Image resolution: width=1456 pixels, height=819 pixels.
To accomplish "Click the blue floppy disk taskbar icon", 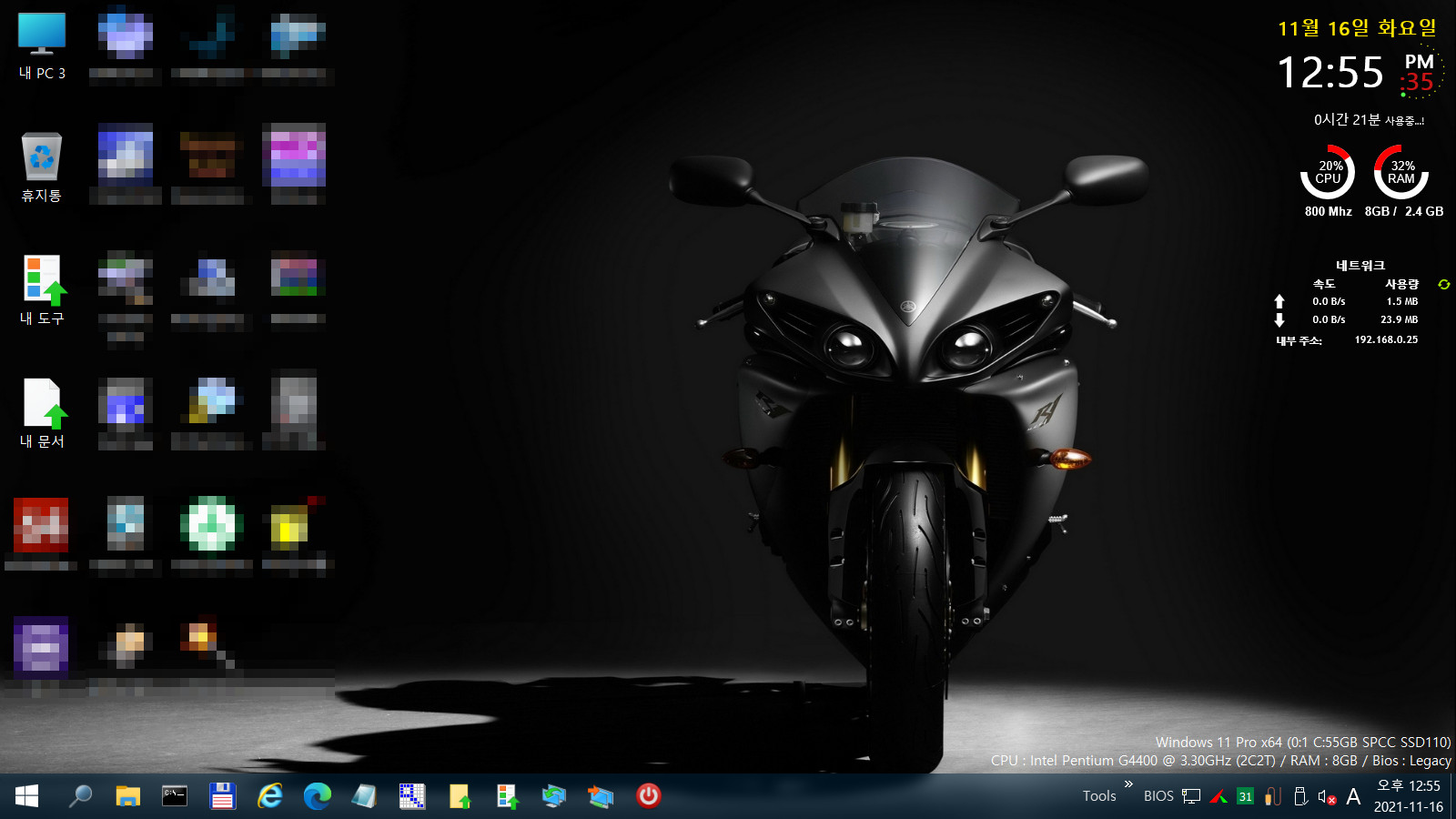I will click(222, 796).
